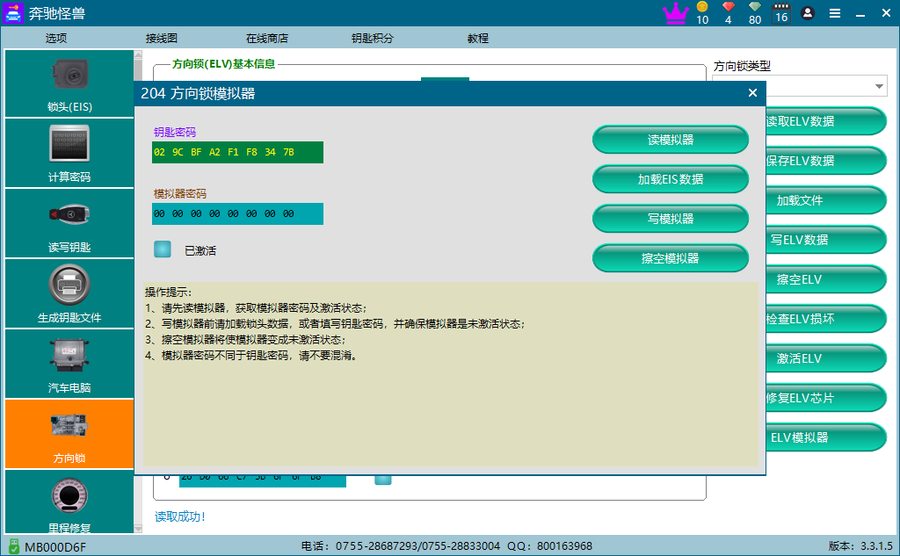The image size is (900, 556).
Task: Expand the 方向锁类型 dropdown
Action: pos(879,87)
